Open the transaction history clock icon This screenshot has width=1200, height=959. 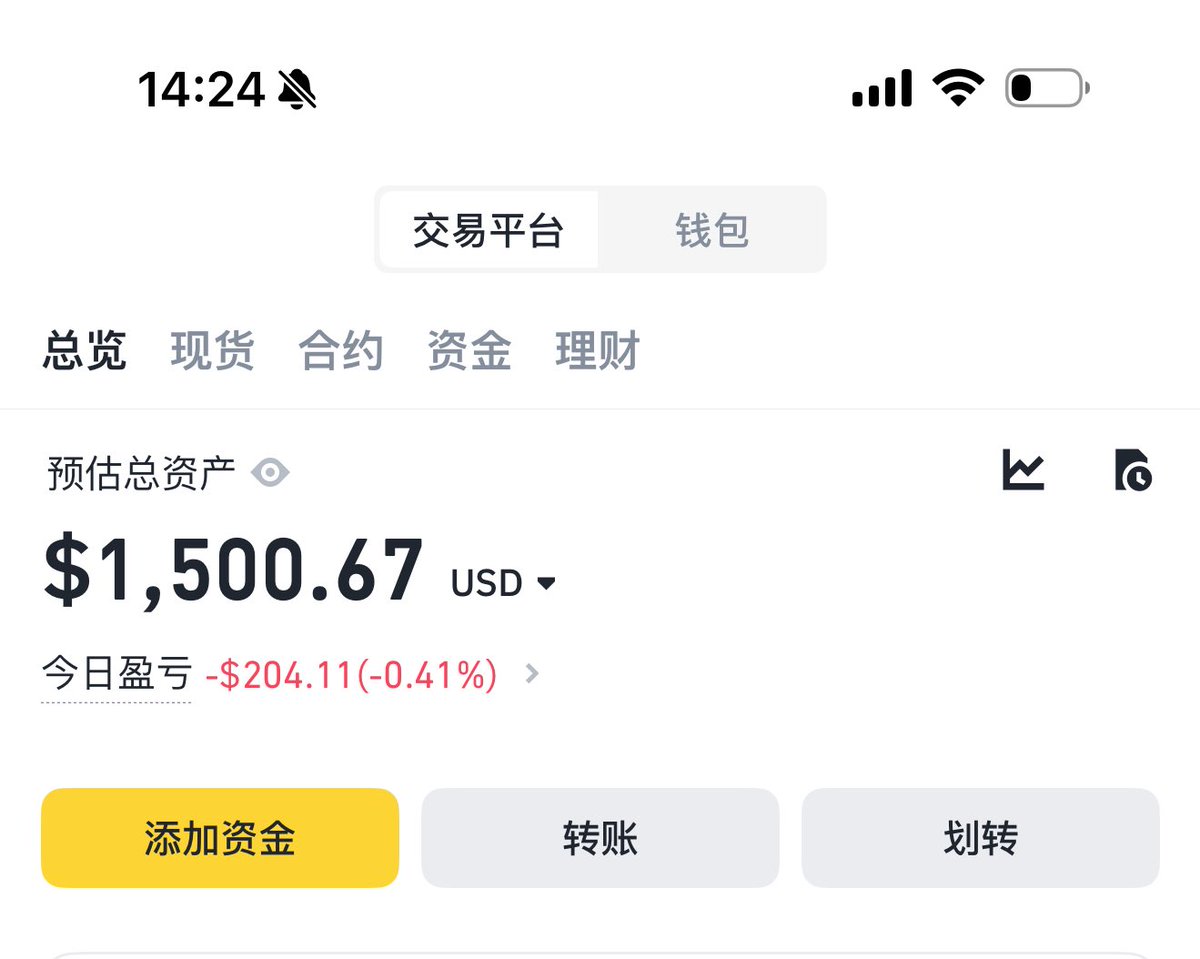coord(1133,470)
